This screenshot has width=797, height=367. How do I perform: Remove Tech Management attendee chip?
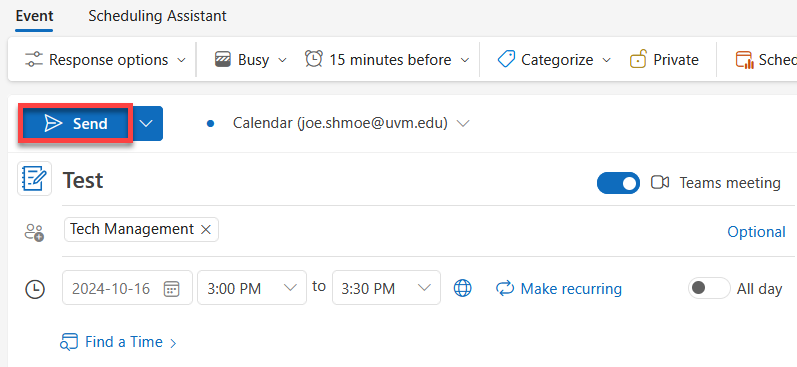[206, 230]
